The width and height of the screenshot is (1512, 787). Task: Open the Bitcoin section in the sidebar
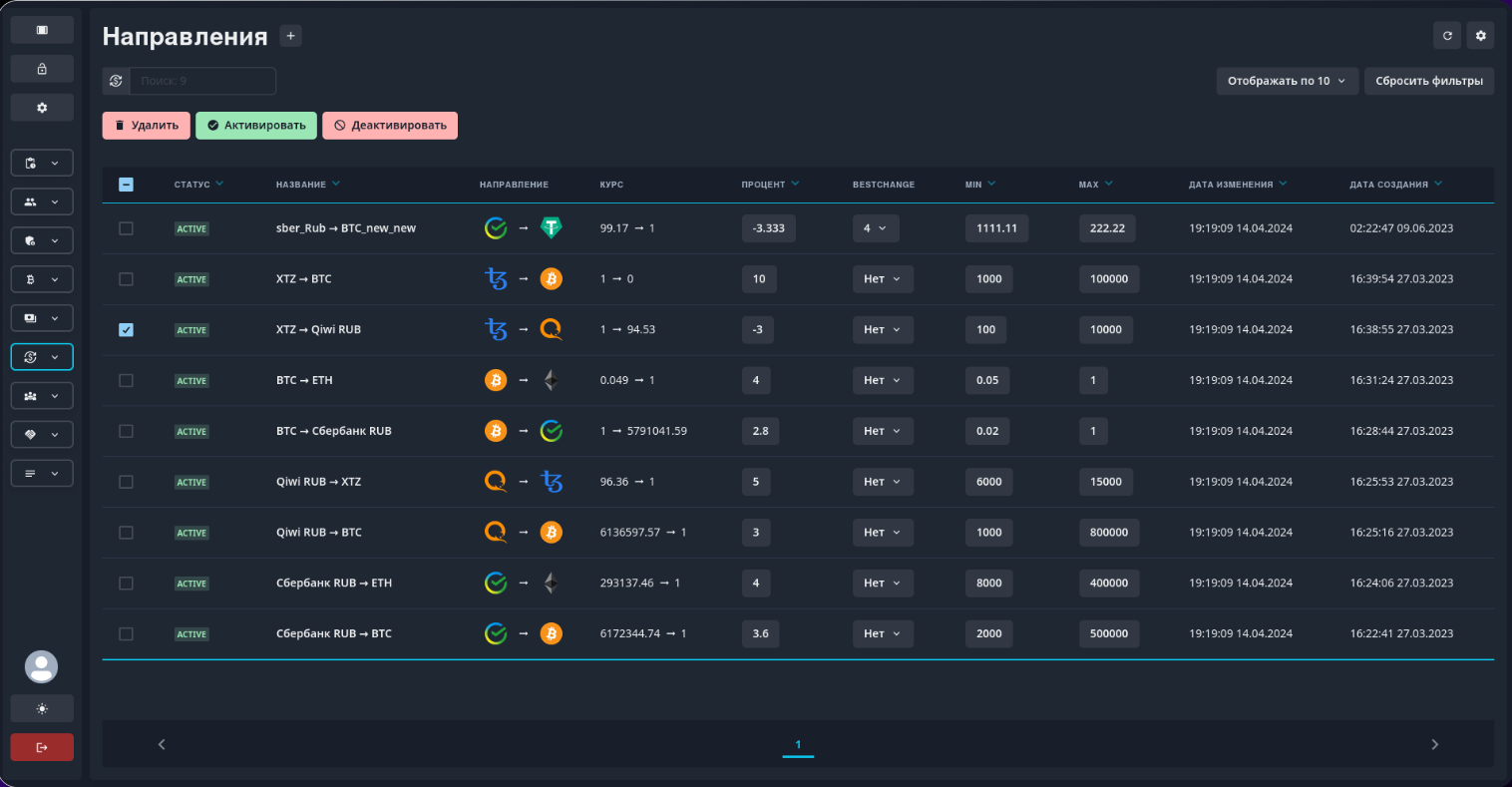tap(42, 279)
